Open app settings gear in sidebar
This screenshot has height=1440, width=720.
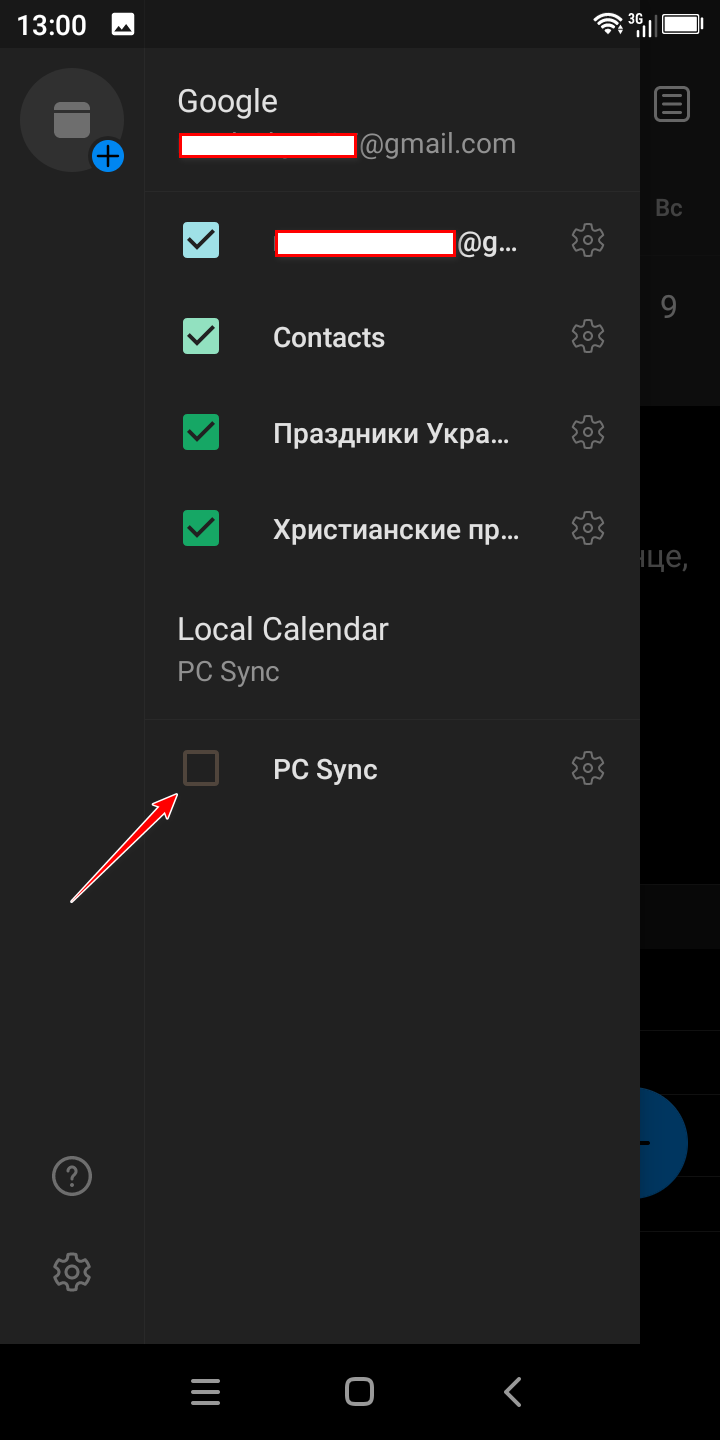coord(72,1272)
